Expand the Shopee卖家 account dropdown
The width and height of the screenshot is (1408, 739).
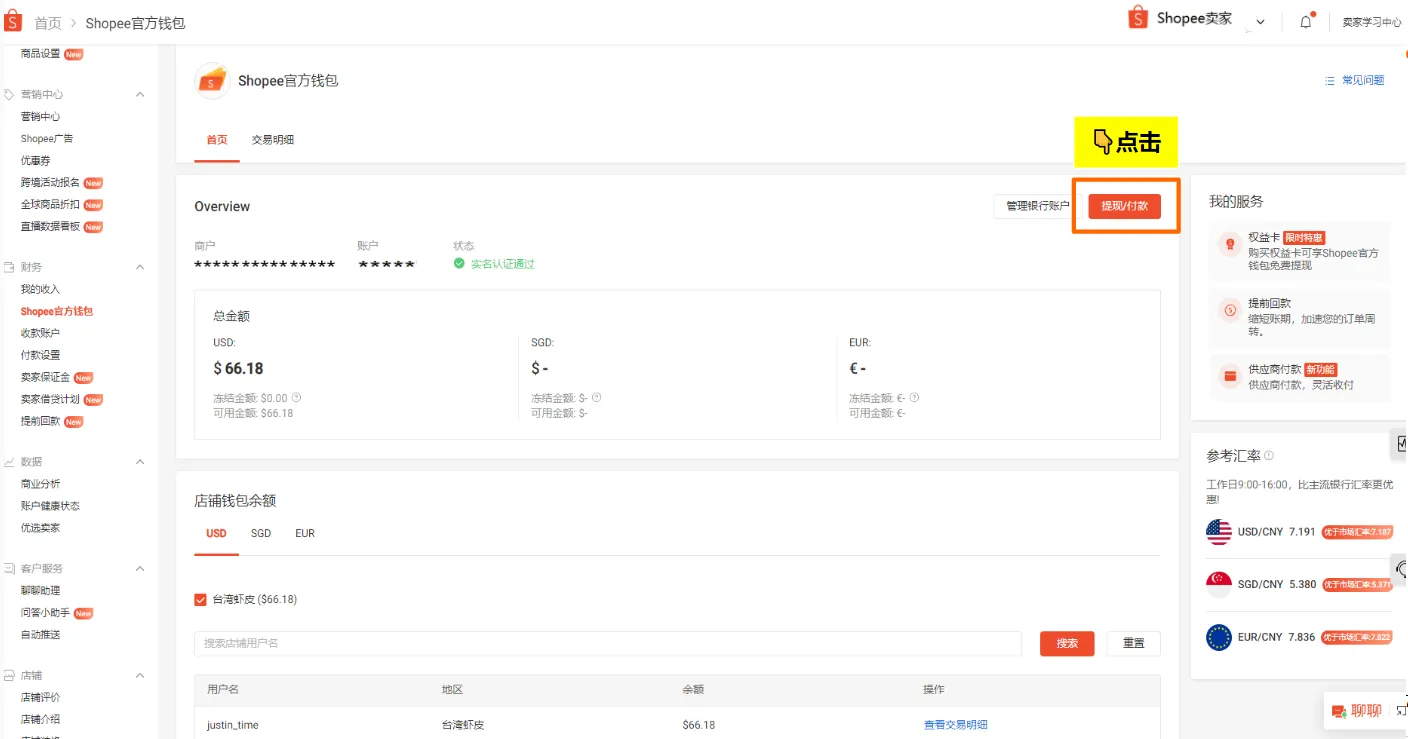(x=1260, y=21)
